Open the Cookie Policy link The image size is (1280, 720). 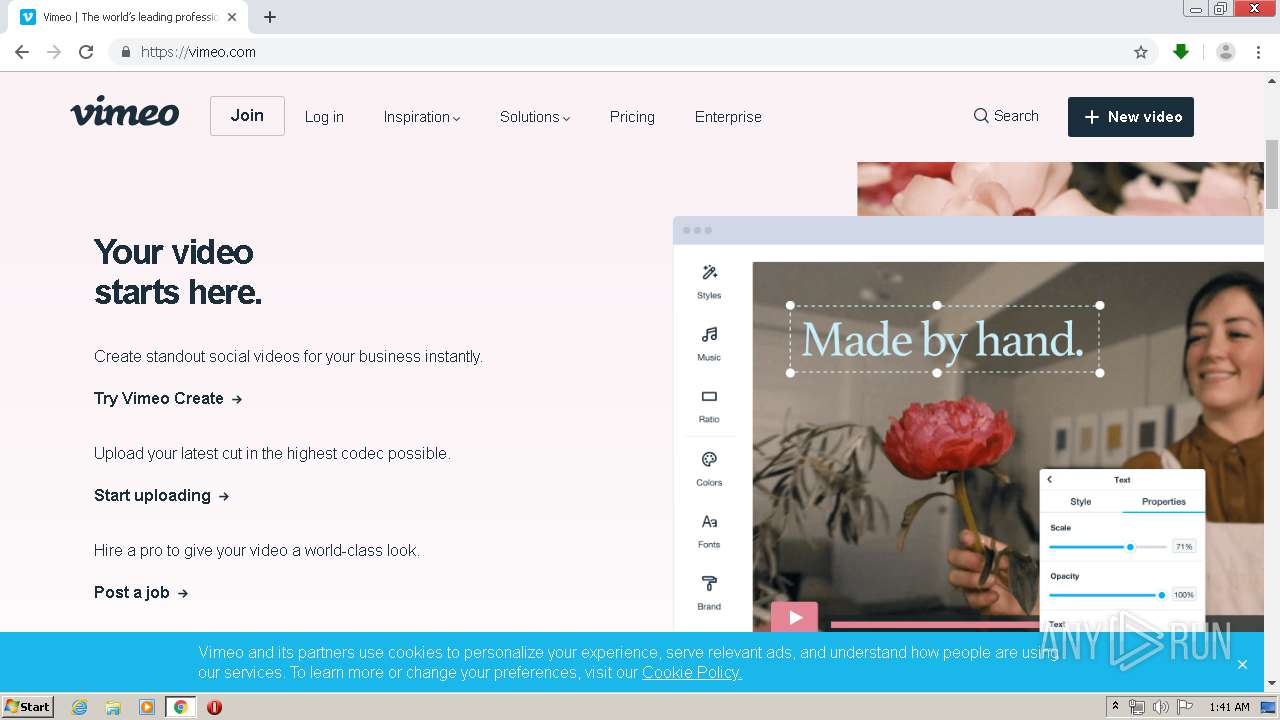coord(692,672)
